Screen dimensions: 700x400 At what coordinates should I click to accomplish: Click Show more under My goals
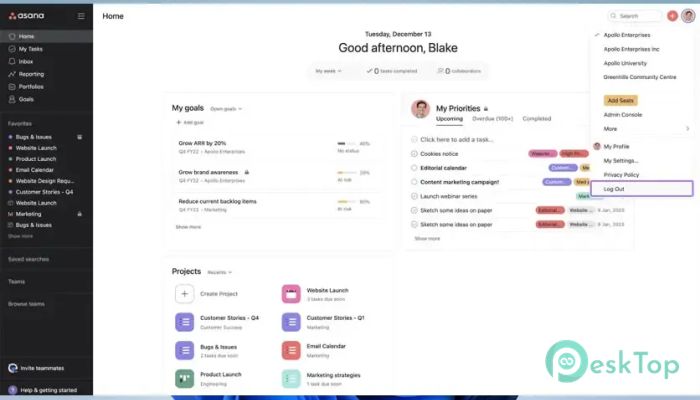click(188, 227)
